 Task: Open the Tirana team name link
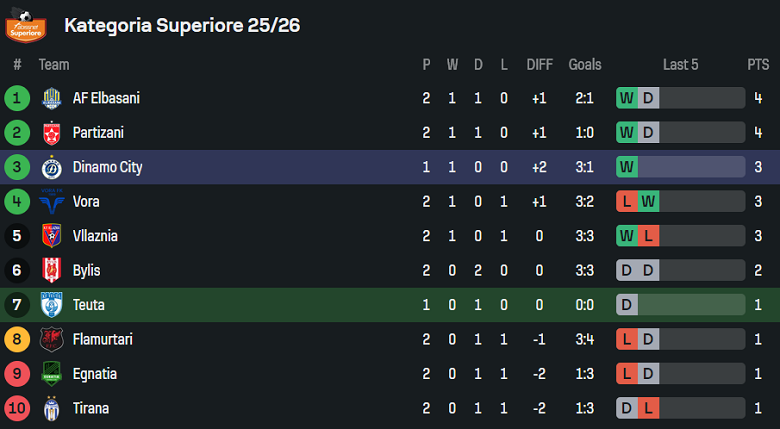91,408
